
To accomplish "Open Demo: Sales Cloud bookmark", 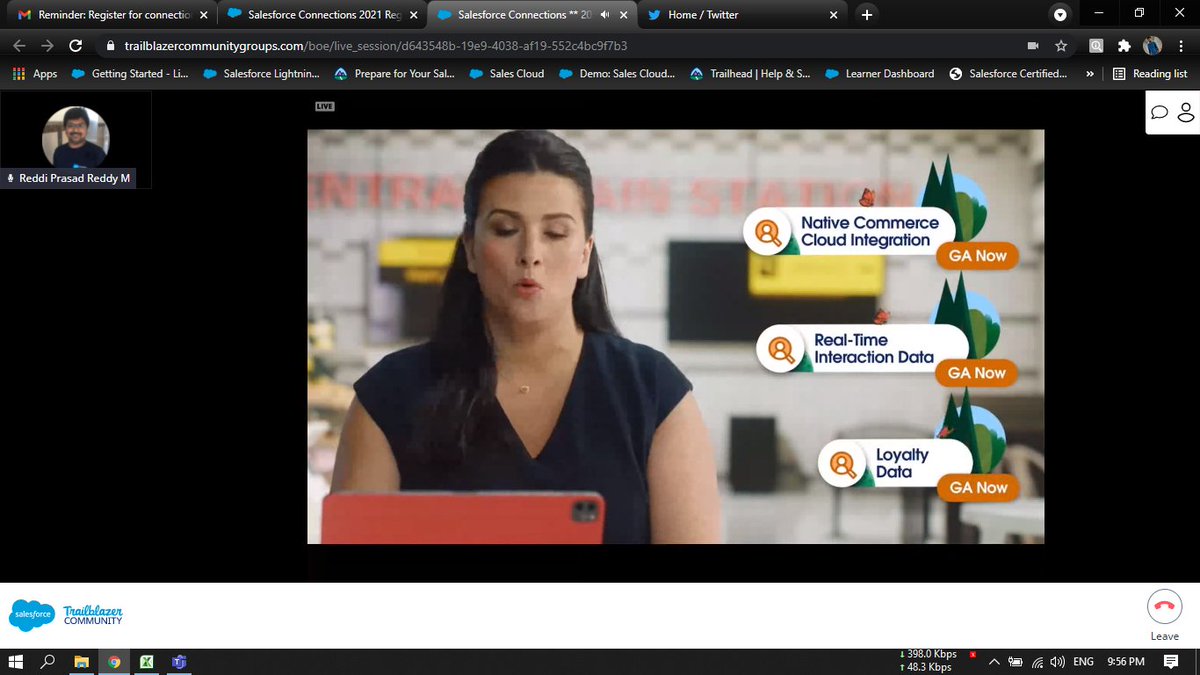I will [x=616, y=73].
